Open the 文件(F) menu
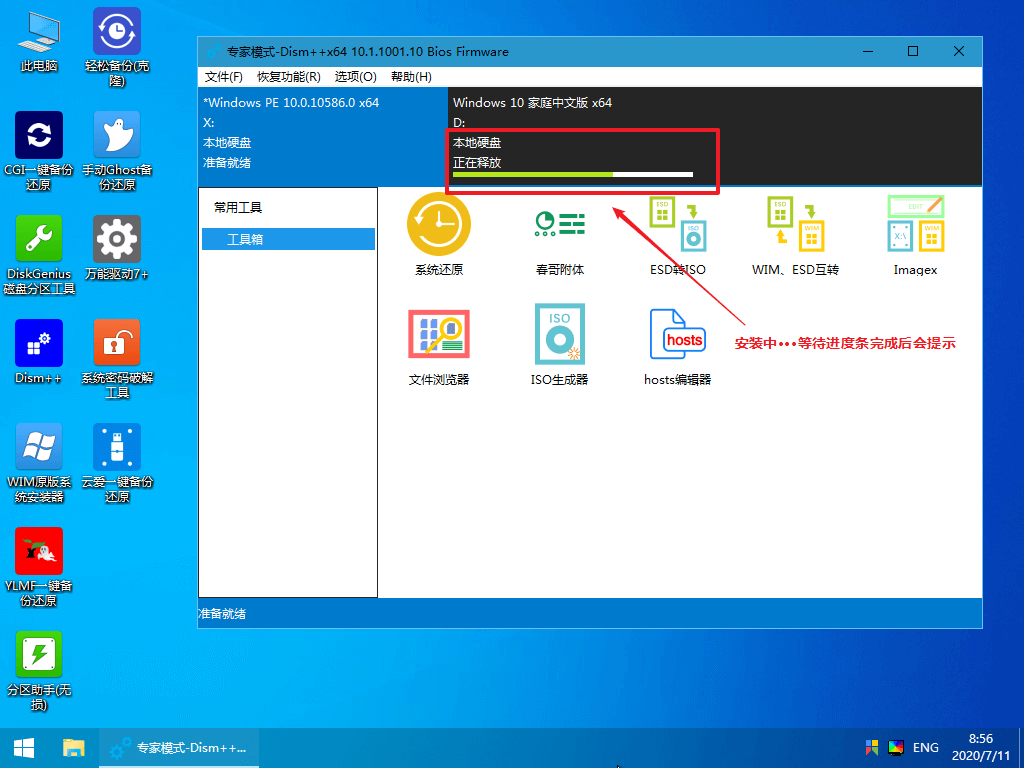Image resolution: width=1024 pixels, height=768 pixels. (224, 77)
